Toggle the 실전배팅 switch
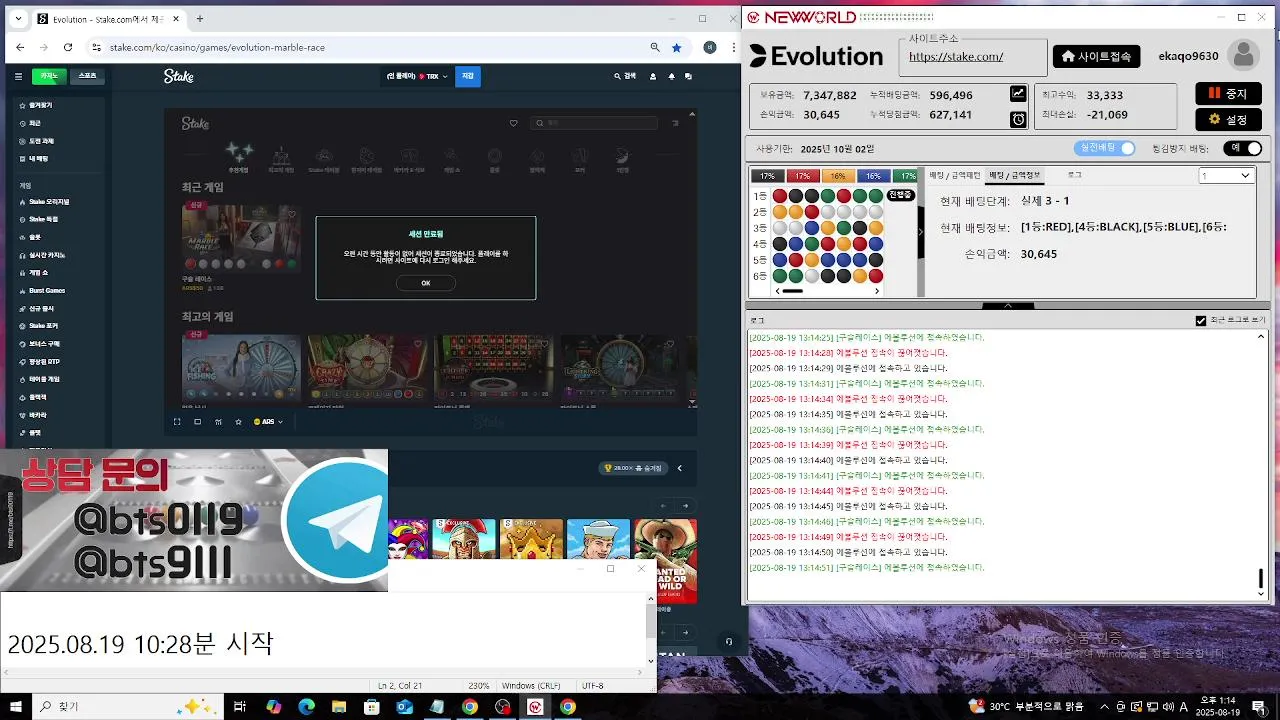The image size is (1280, 720). pyautogui.click(x=1105, y=148)
